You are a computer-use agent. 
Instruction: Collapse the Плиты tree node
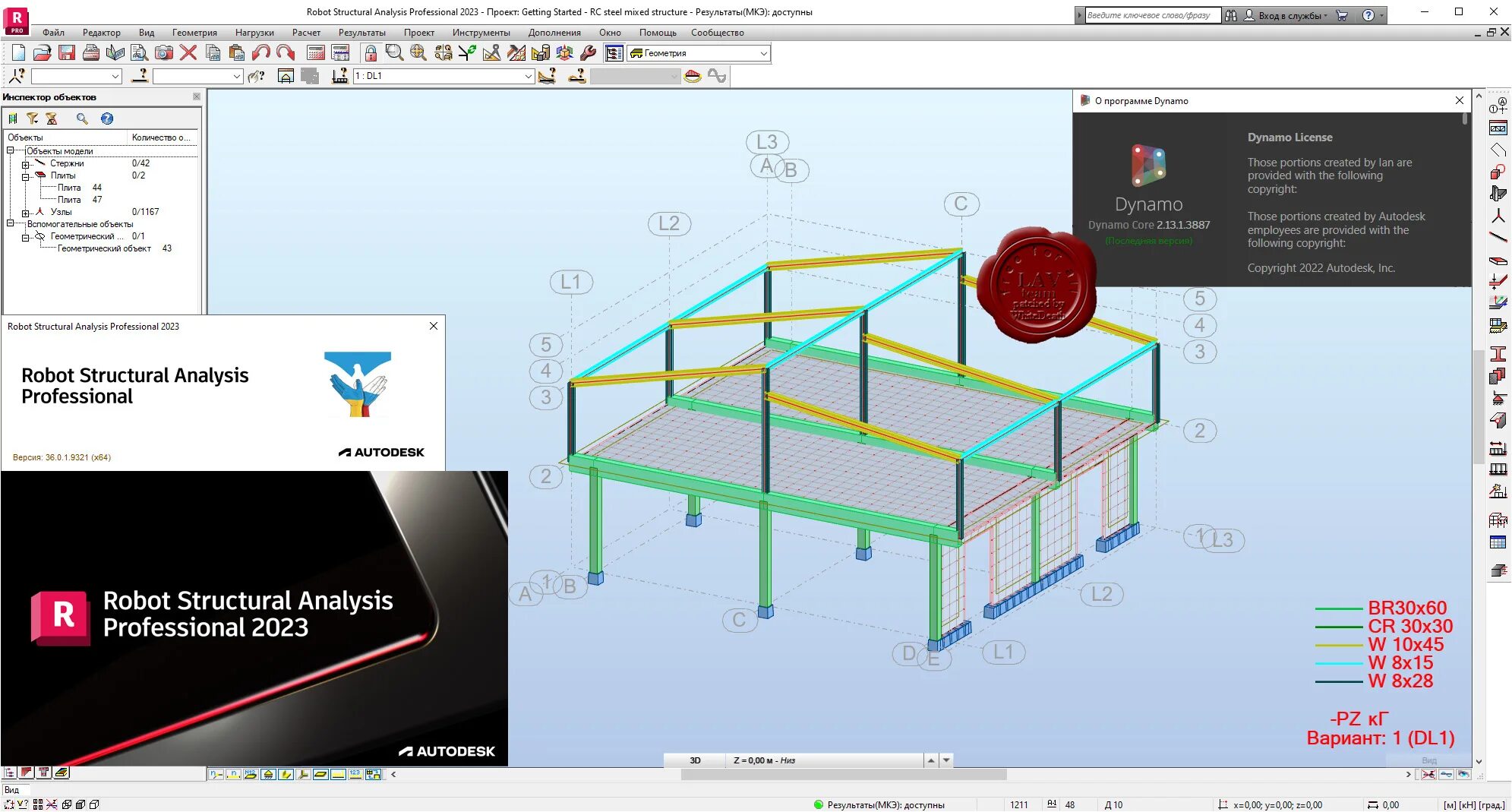tap(25, 176)
